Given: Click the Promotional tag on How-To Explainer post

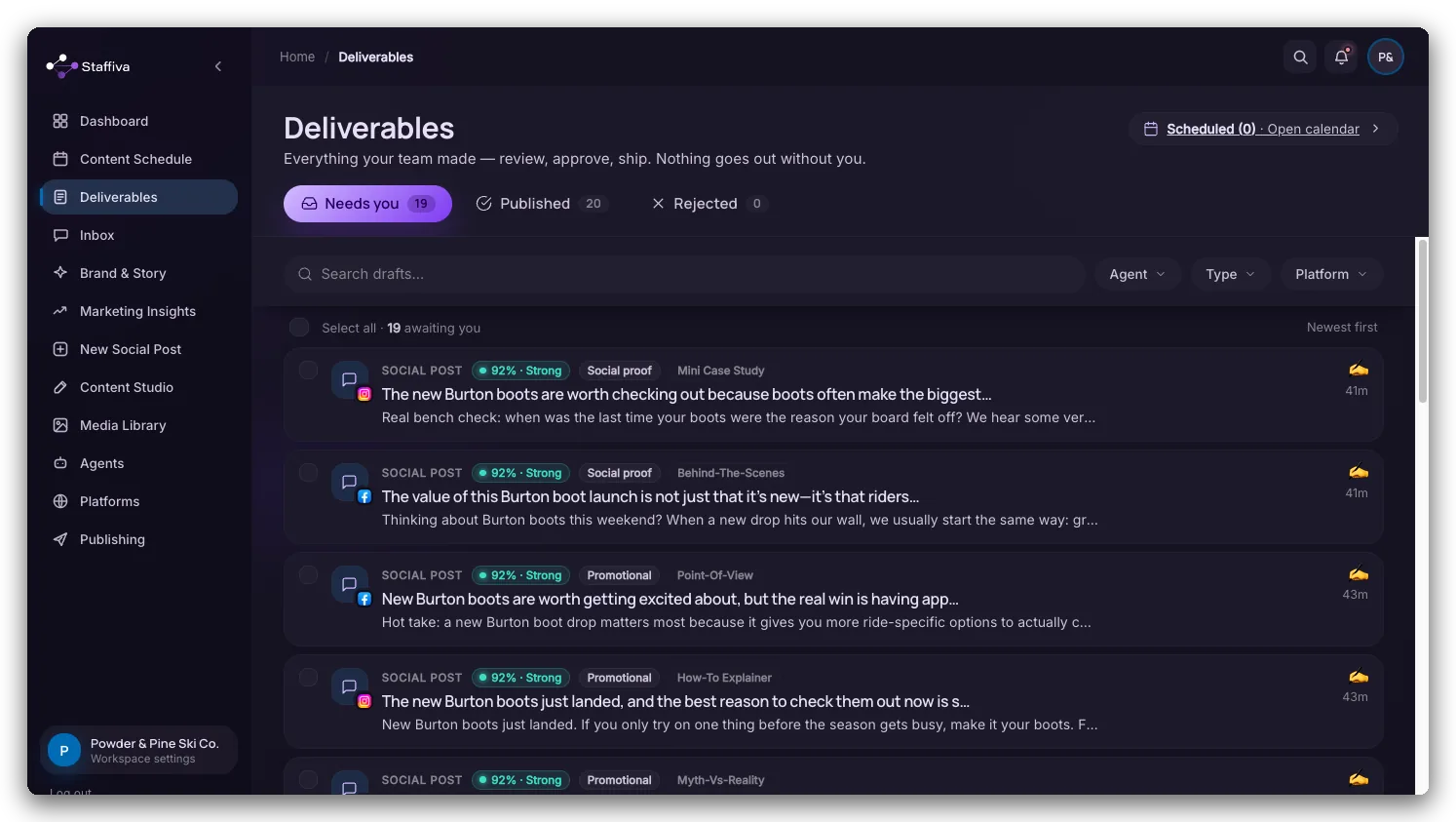Looking at the screenshot, I should [619, 678].
